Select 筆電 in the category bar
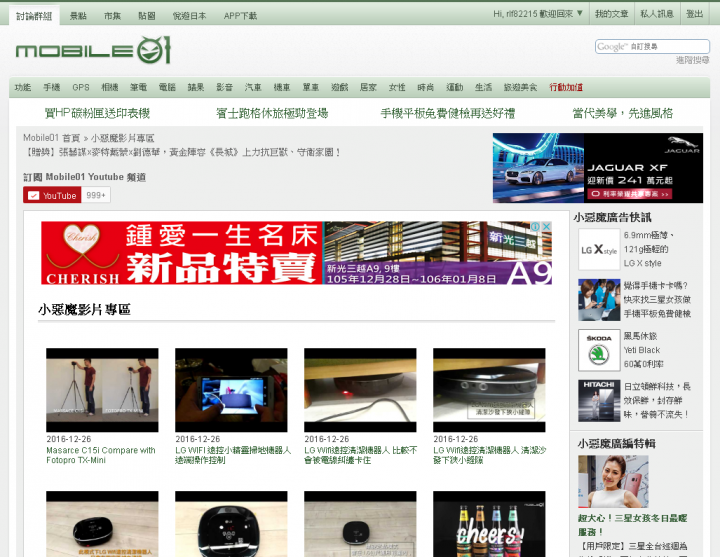This screenshot has height=557, width=720. (138, 87)
